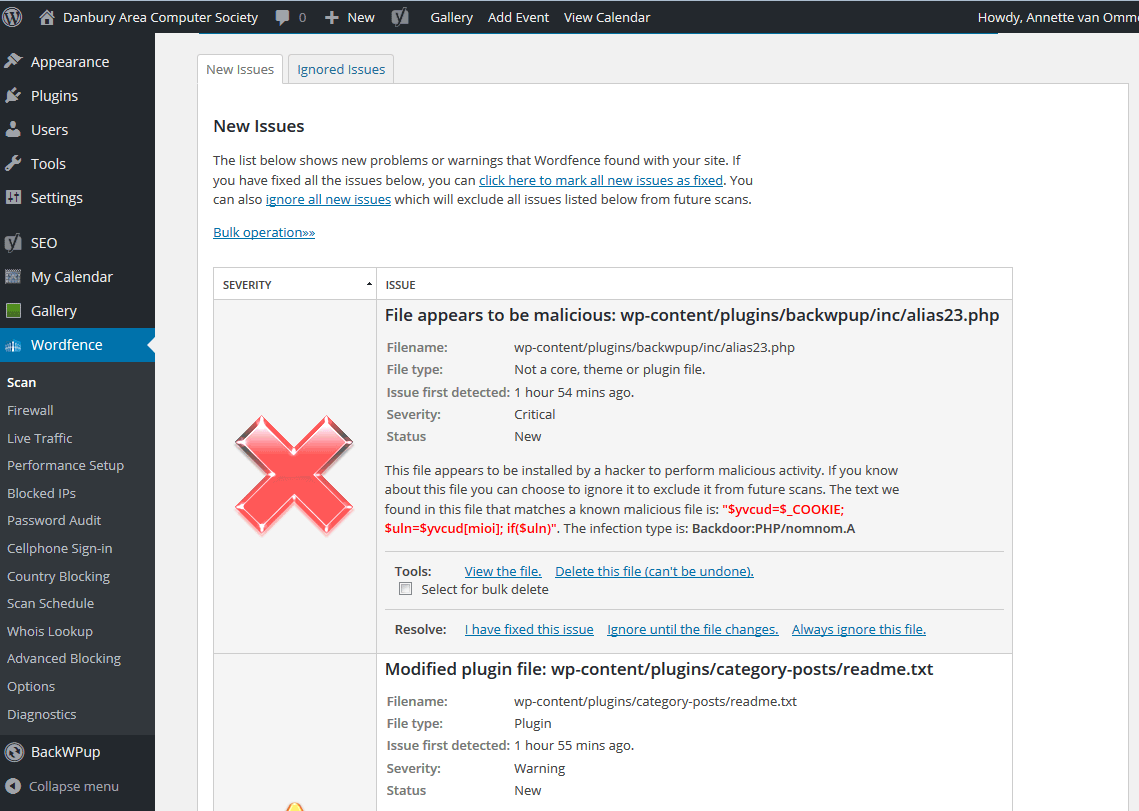Click 'I have fixed this issue' link

[x=529, y=629]
